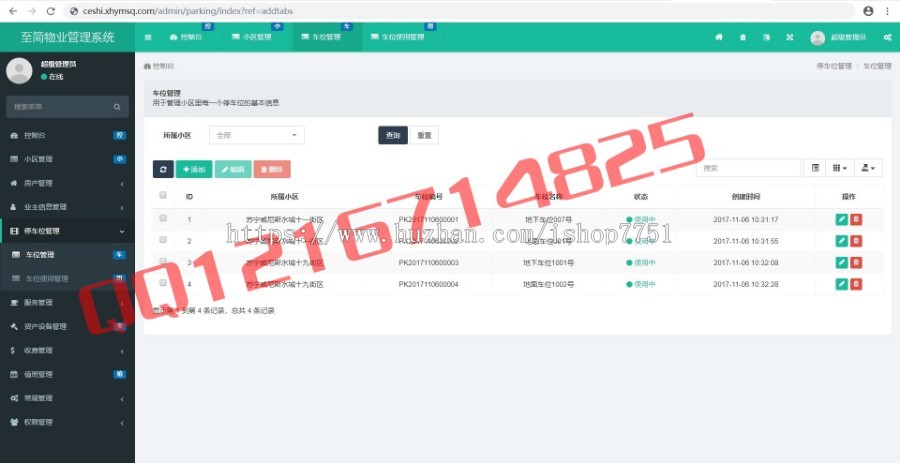
Task: Check the select-all checkbox in table header
Action: pyautogui.click(x=163, y=196)
